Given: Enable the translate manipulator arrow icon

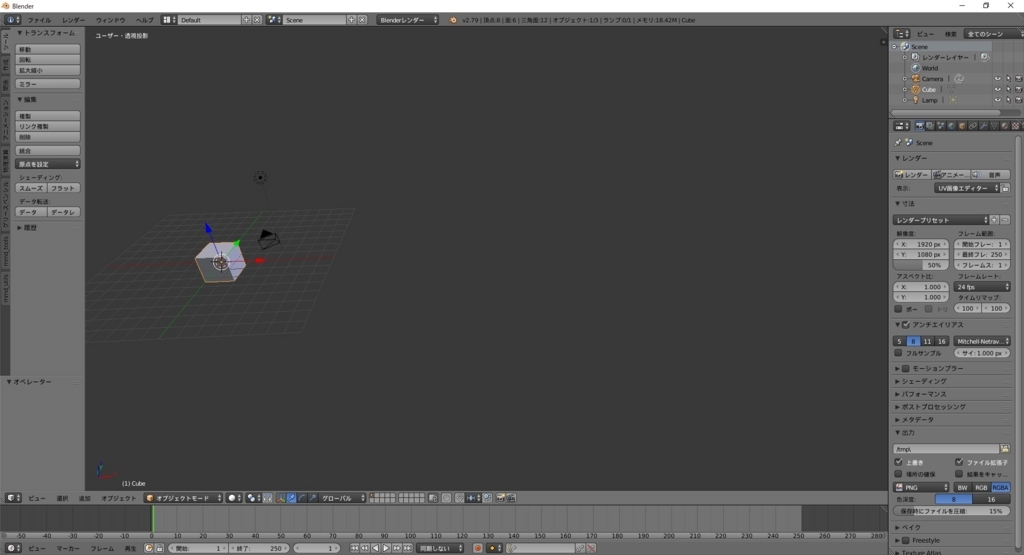Looking at the screenshot, I should [x=291, y=498].
